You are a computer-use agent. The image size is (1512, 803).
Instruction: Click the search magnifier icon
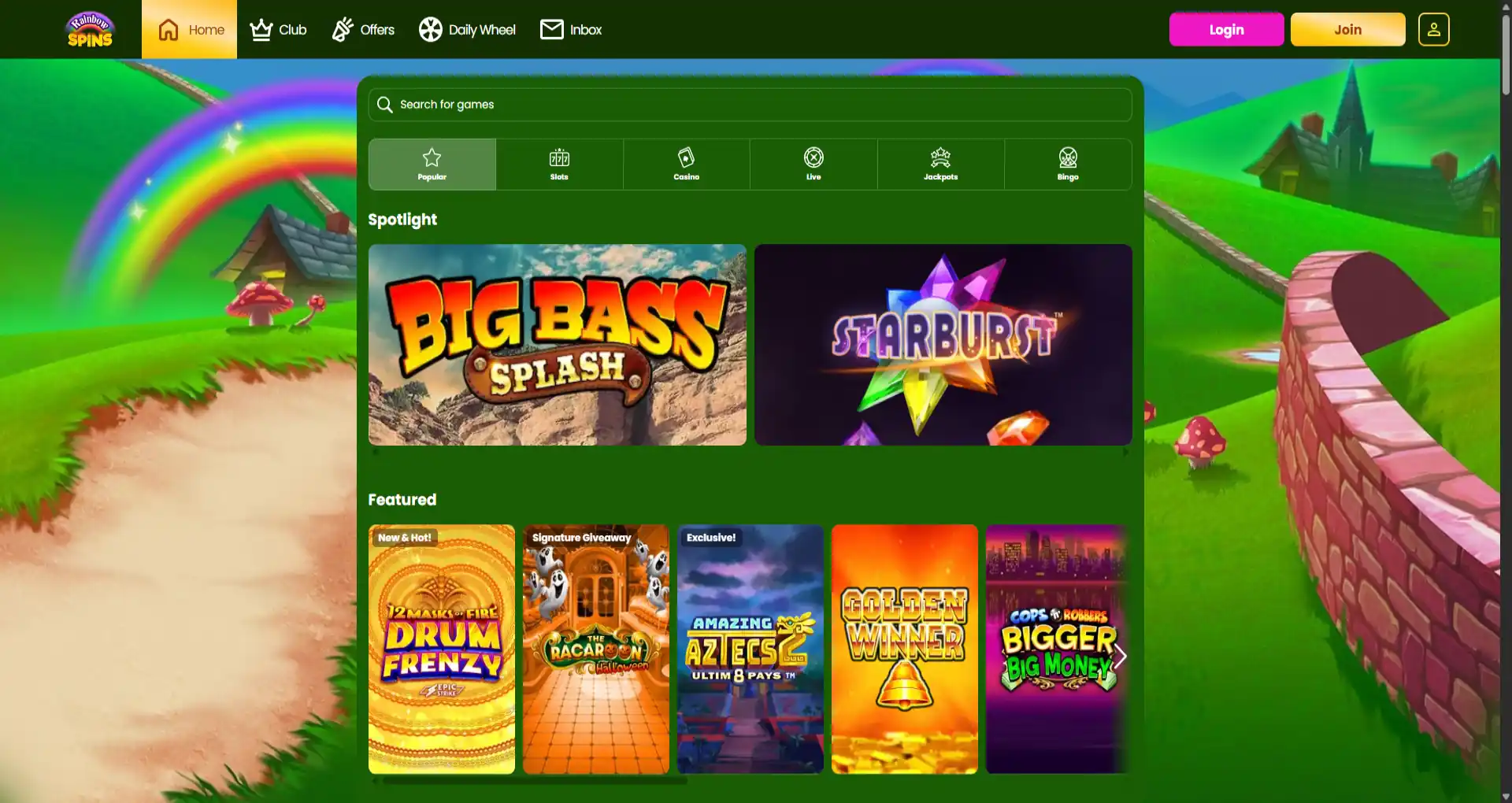point(385,104)
